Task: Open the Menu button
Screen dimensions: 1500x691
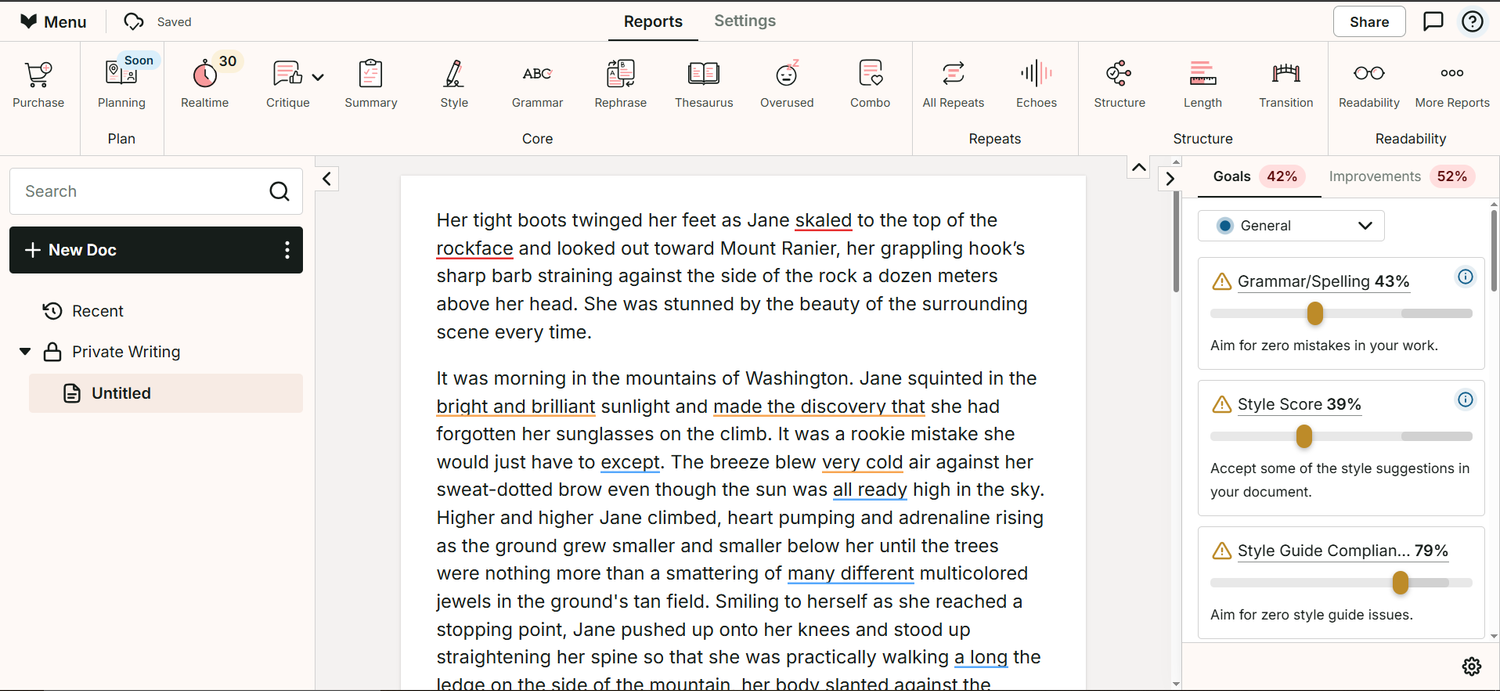Action: (54, 21)
